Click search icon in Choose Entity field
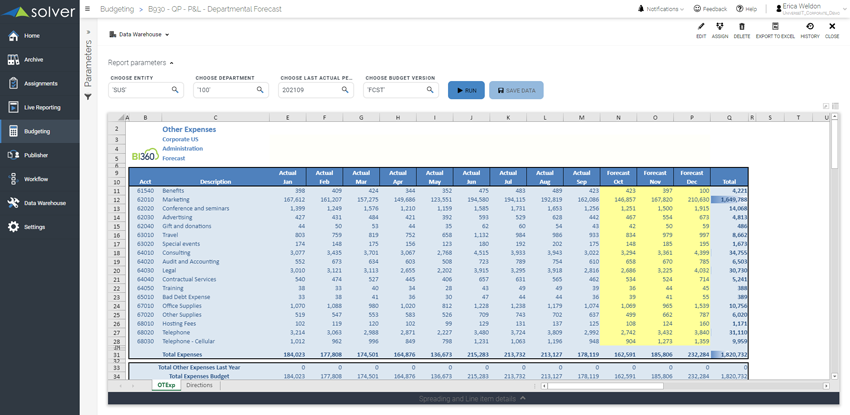This screenshot has width=850, height=415. [x=175, y=90]
